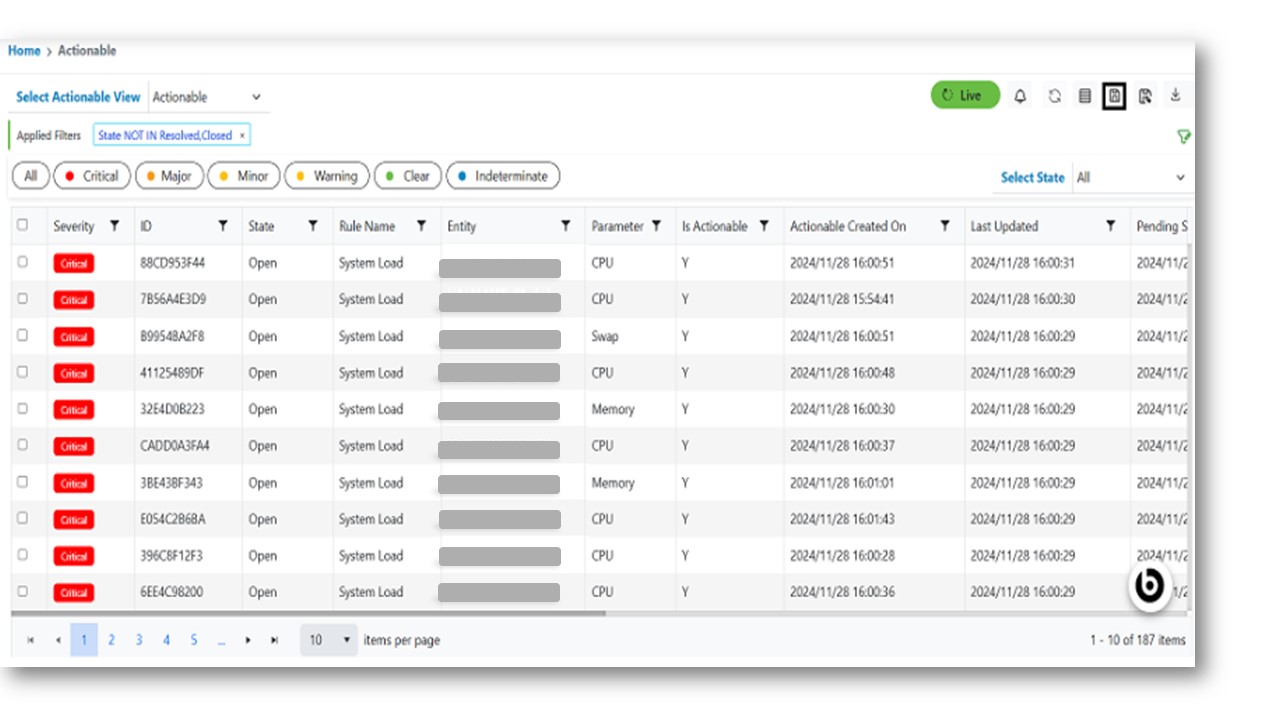This screenshot has height=720, width=1280.
Task: Expand the Select Actionable View dropdown
Action: [x=208, y=97]
